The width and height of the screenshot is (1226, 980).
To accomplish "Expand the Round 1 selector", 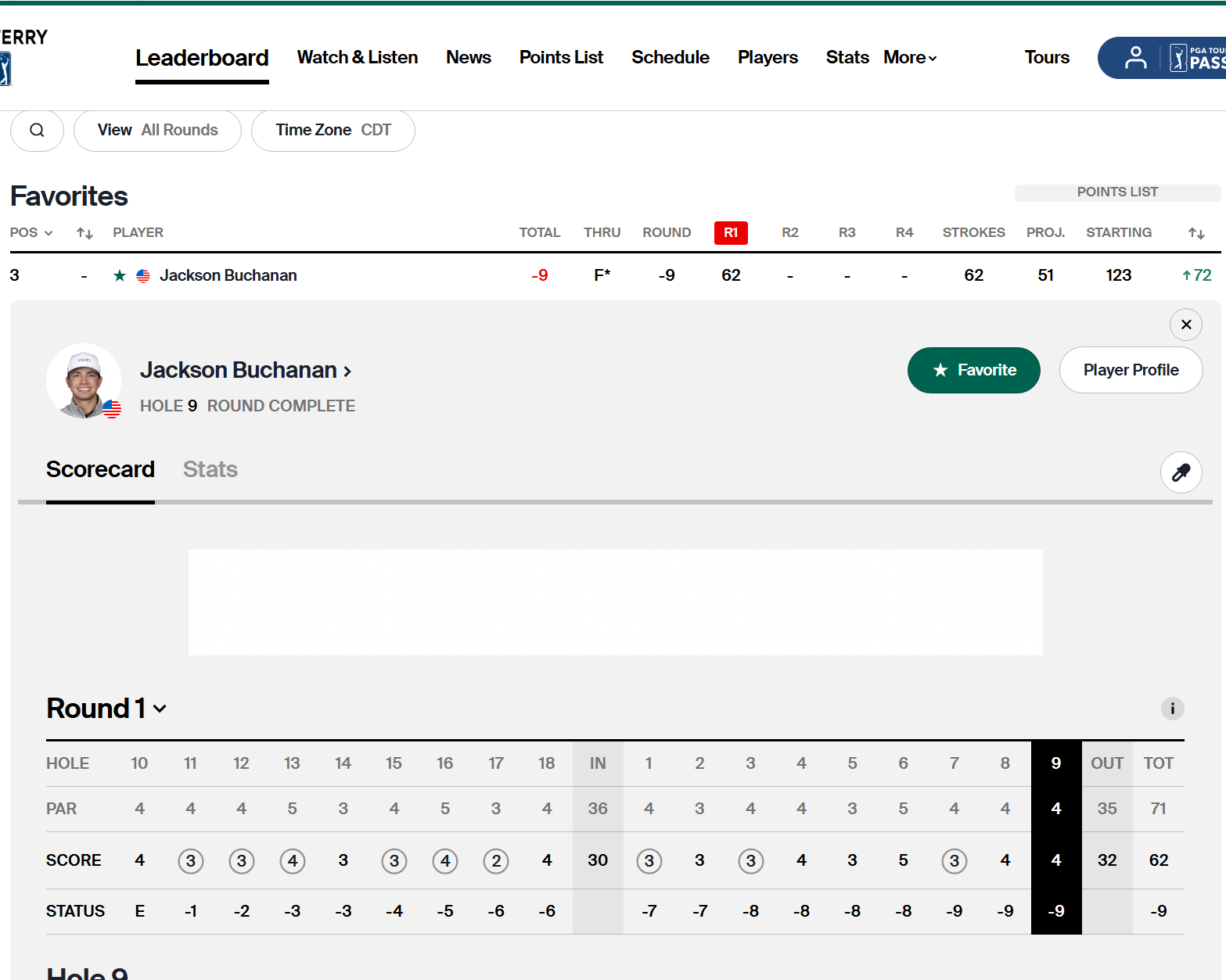I will (x=107, y=709).
